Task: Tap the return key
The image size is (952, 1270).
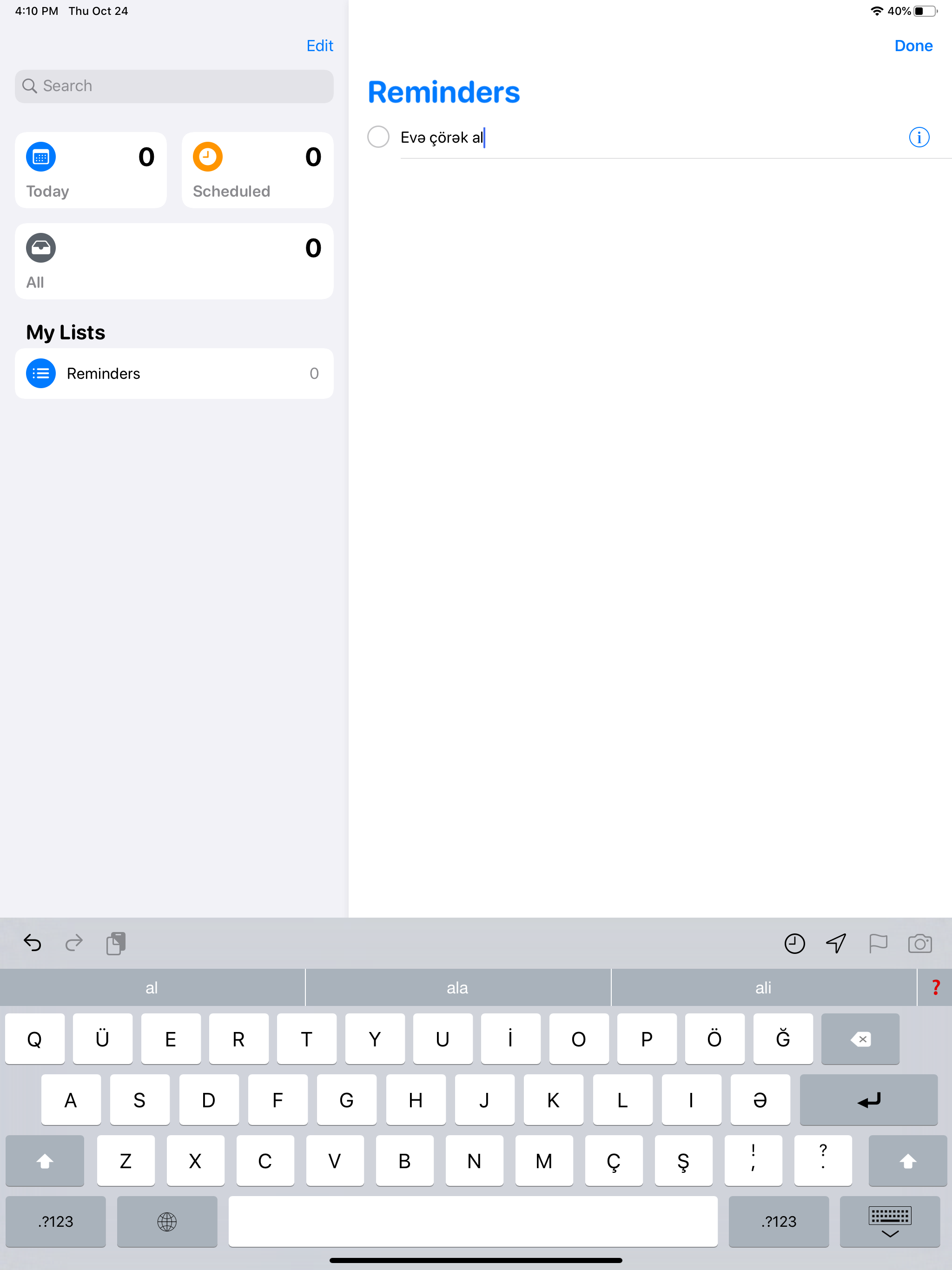Action: [x=868, y=1099]
